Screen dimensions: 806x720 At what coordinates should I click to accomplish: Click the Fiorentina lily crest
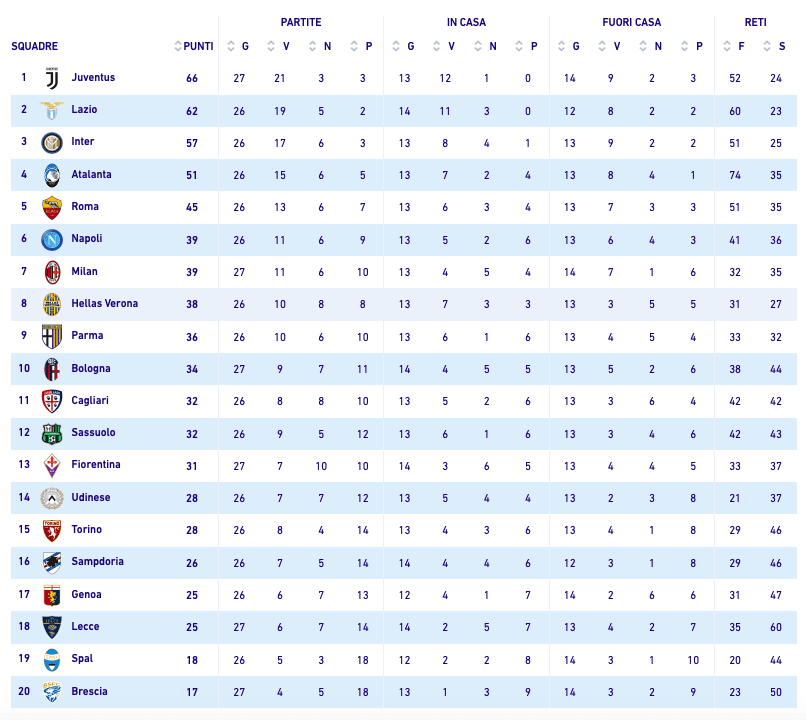(52, 466)
